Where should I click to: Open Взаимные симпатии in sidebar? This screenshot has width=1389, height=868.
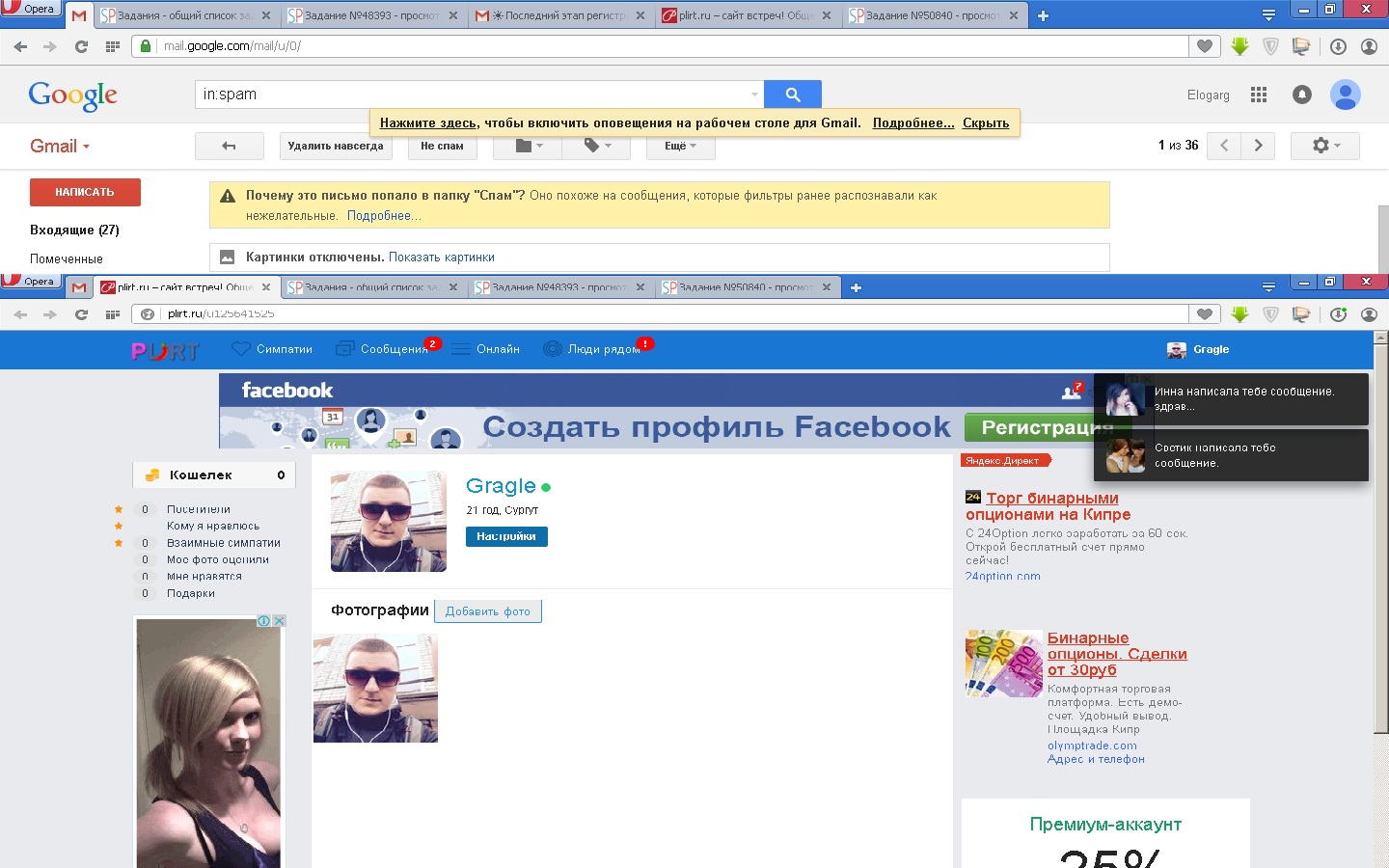pyautogui.click(x=224, y=543)
